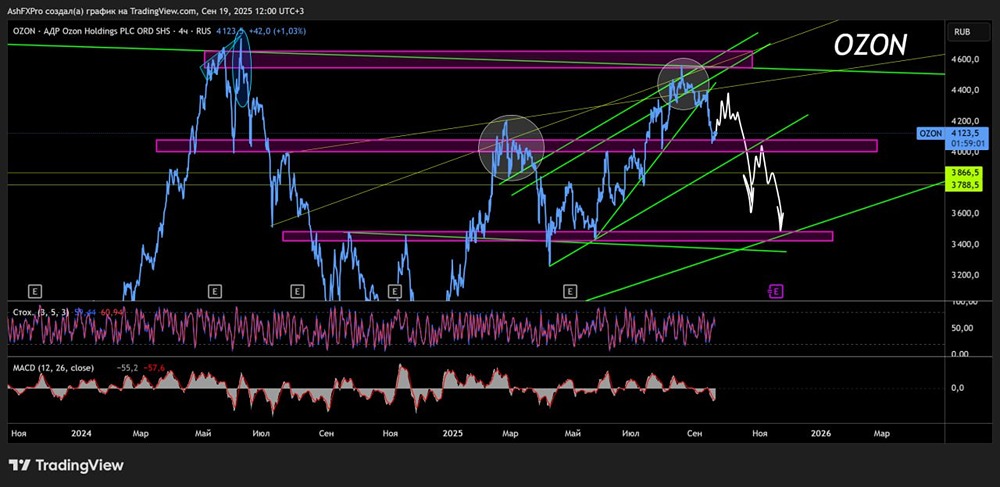Viewport: 1000px width, 487px height.
Task: Select the gray circle around early 2025 peak
Action: pyautogui.click(x=511, y=147)
